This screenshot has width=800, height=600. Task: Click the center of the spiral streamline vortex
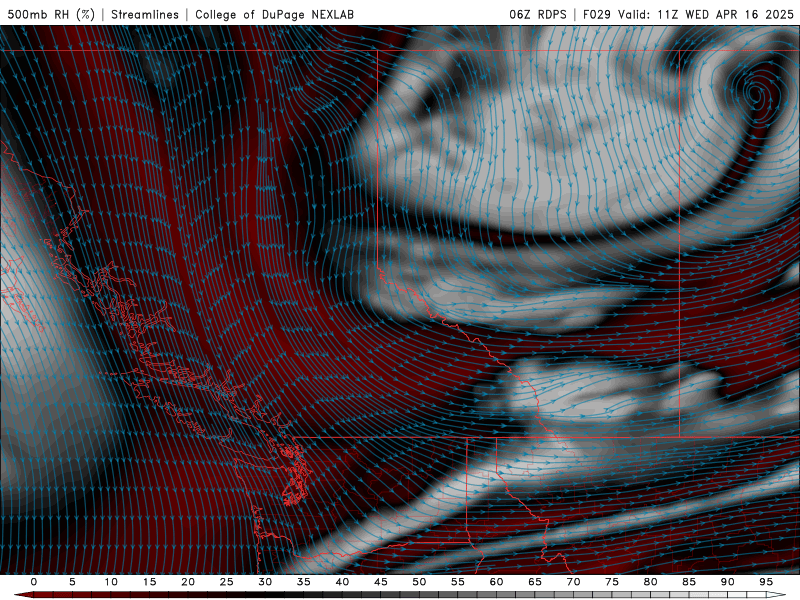pyautogui.click(x=756, y=94)
